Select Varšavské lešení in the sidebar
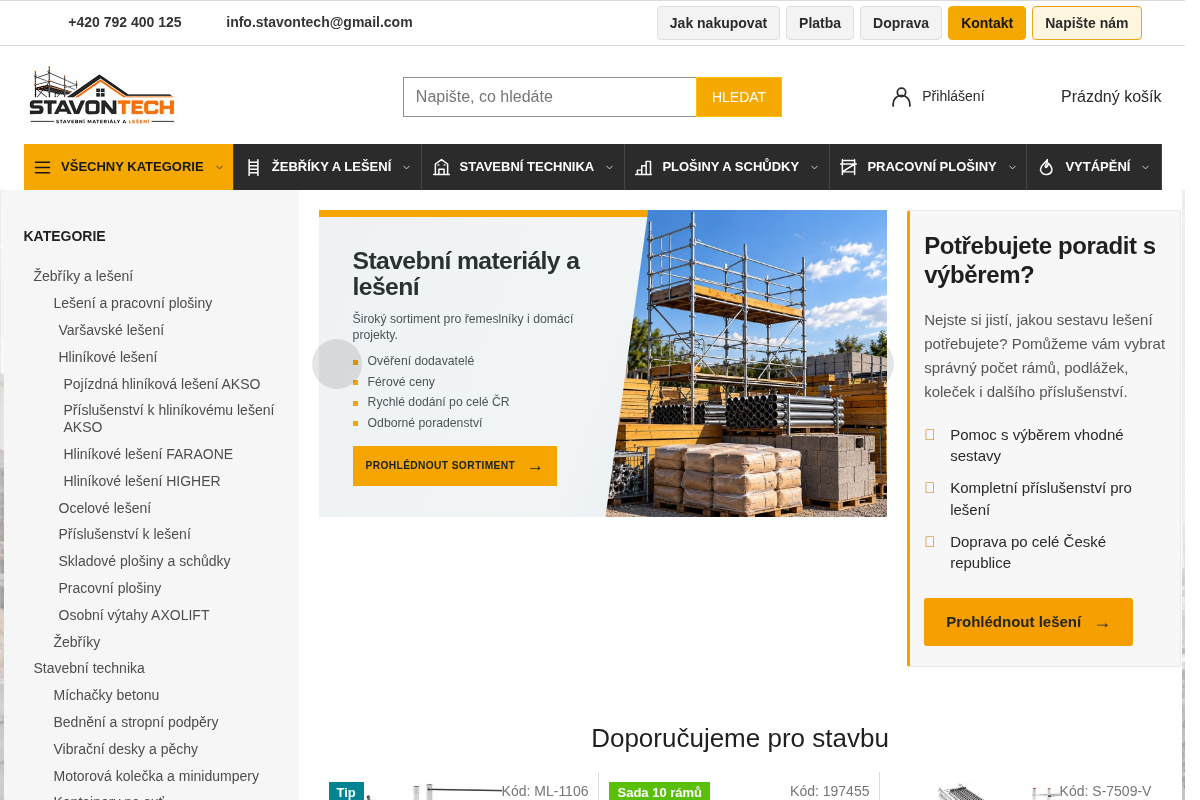1200x800 pixels. [111, 330]
